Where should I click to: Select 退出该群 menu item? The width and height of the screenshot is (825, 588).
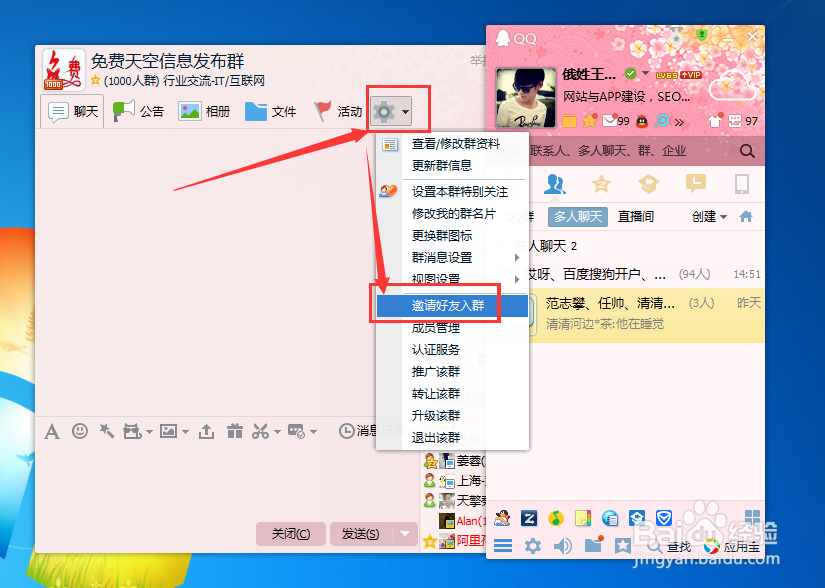click(x=452, y=438)
